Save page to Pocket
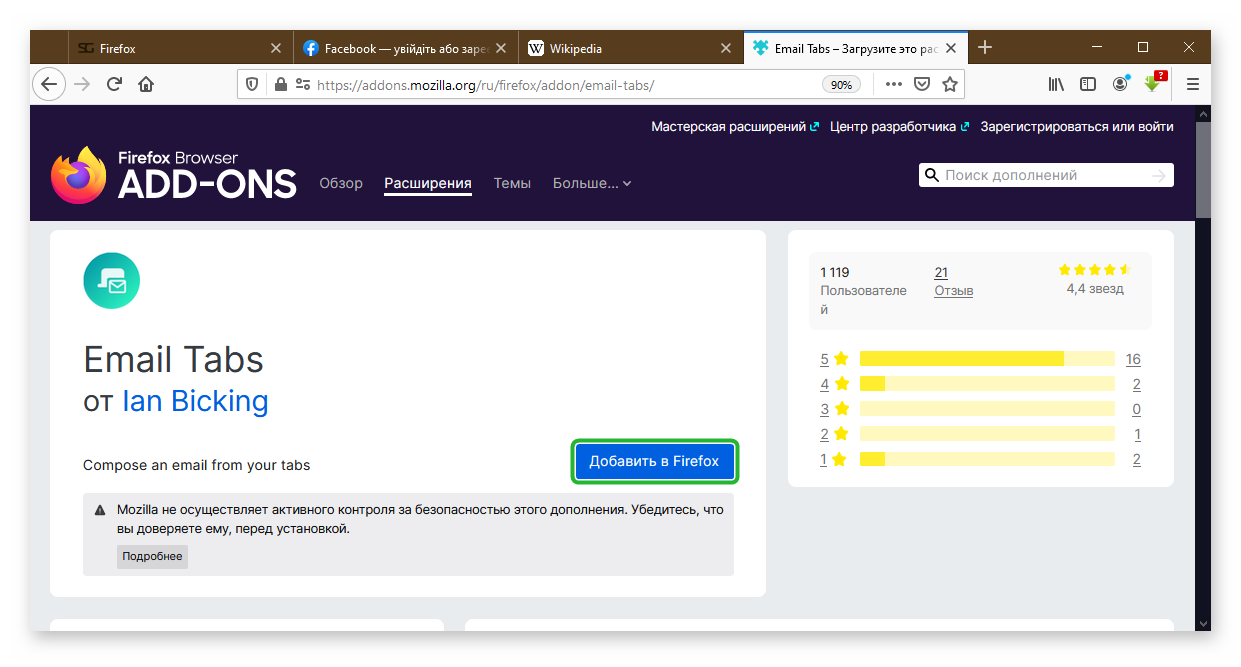Viewport: 1241px width, 667px height. (922, 85)
